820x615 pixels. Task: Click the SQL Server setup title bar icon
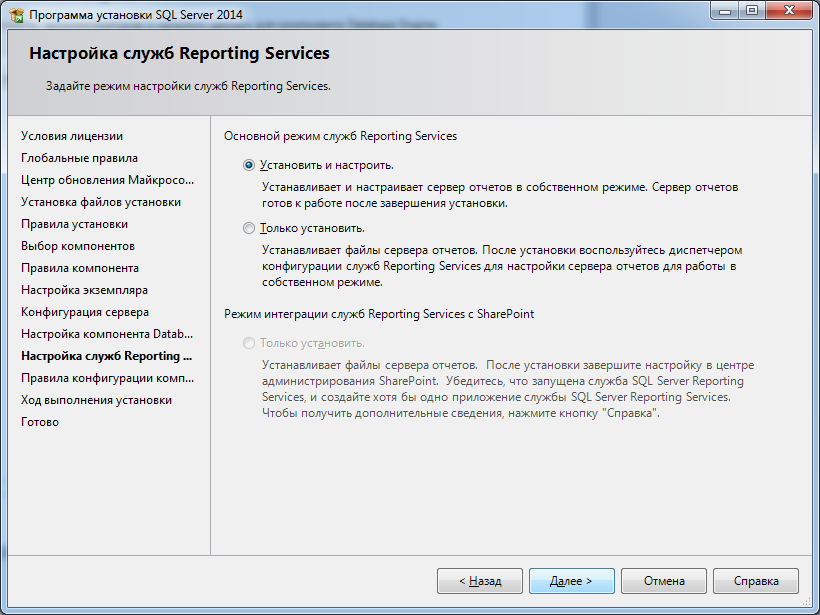click(16, 14)
